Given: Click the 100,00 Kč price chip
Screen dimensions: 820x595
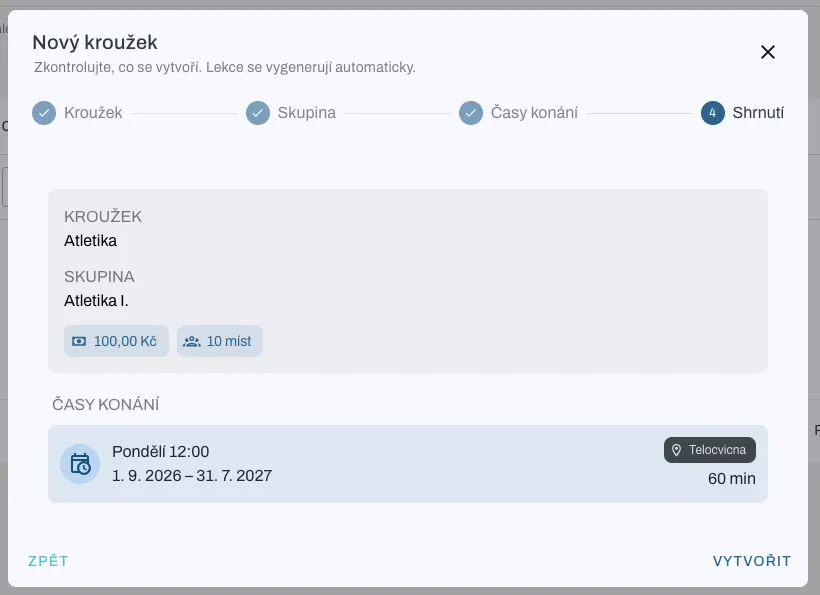Looking at the screenshot, I should tap(116, 341).
